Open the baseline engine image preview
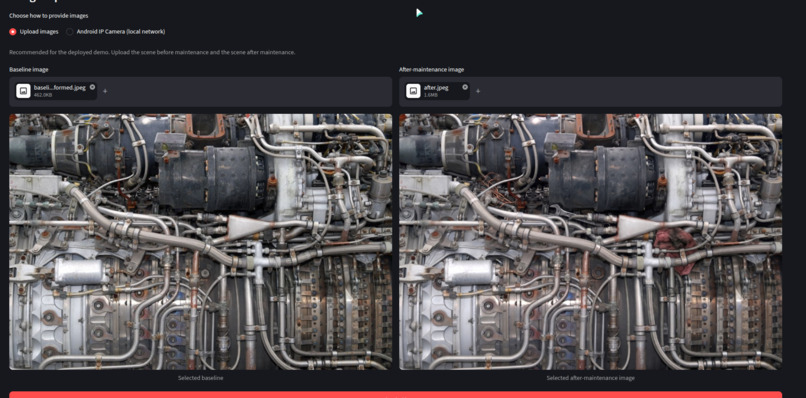The height and width of the screenshot is (398, 806). (x=200, y=242)
